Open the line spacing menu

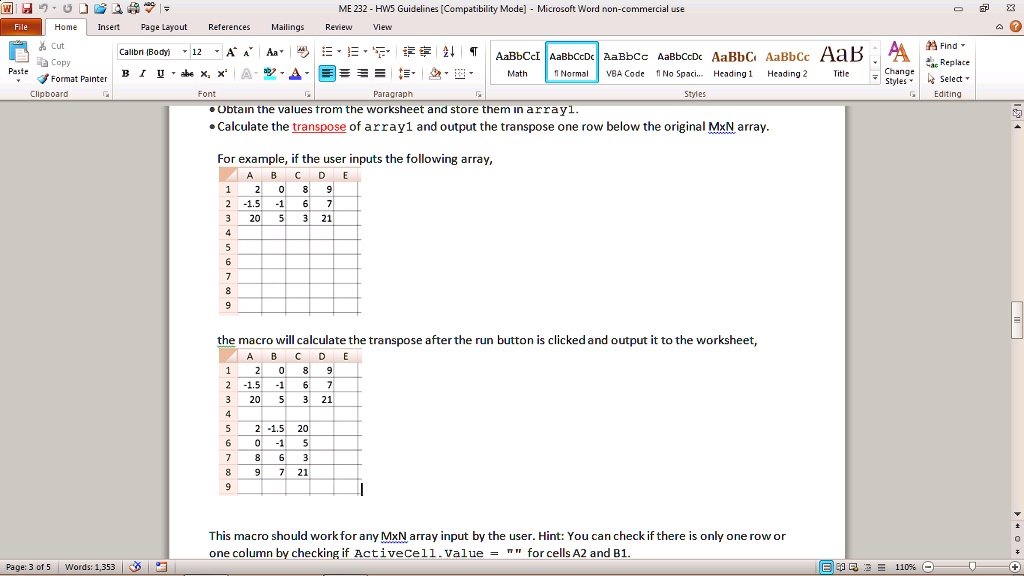(407, 74)
